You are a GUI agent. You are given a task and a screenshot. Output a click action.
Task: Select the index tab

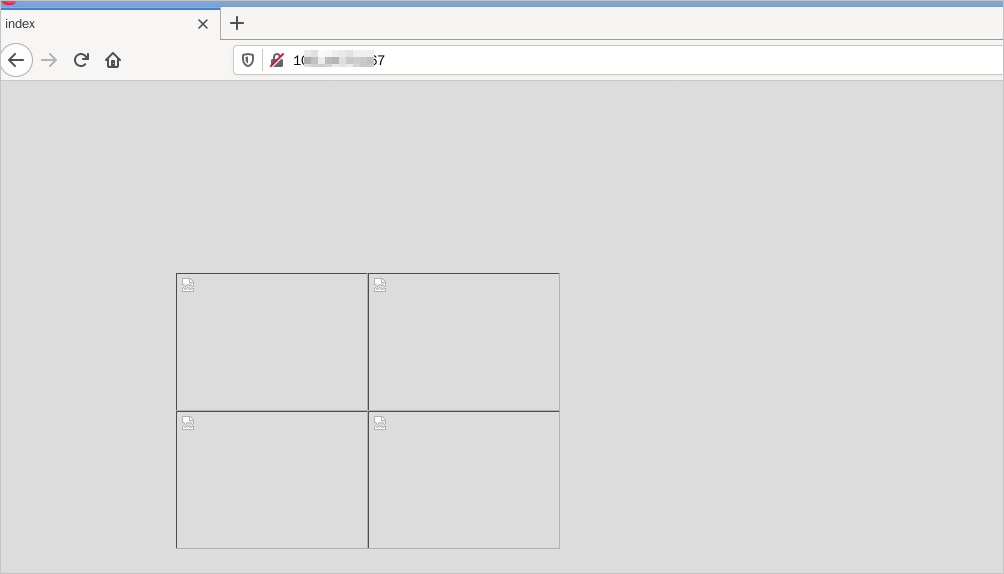pos(110,24)
